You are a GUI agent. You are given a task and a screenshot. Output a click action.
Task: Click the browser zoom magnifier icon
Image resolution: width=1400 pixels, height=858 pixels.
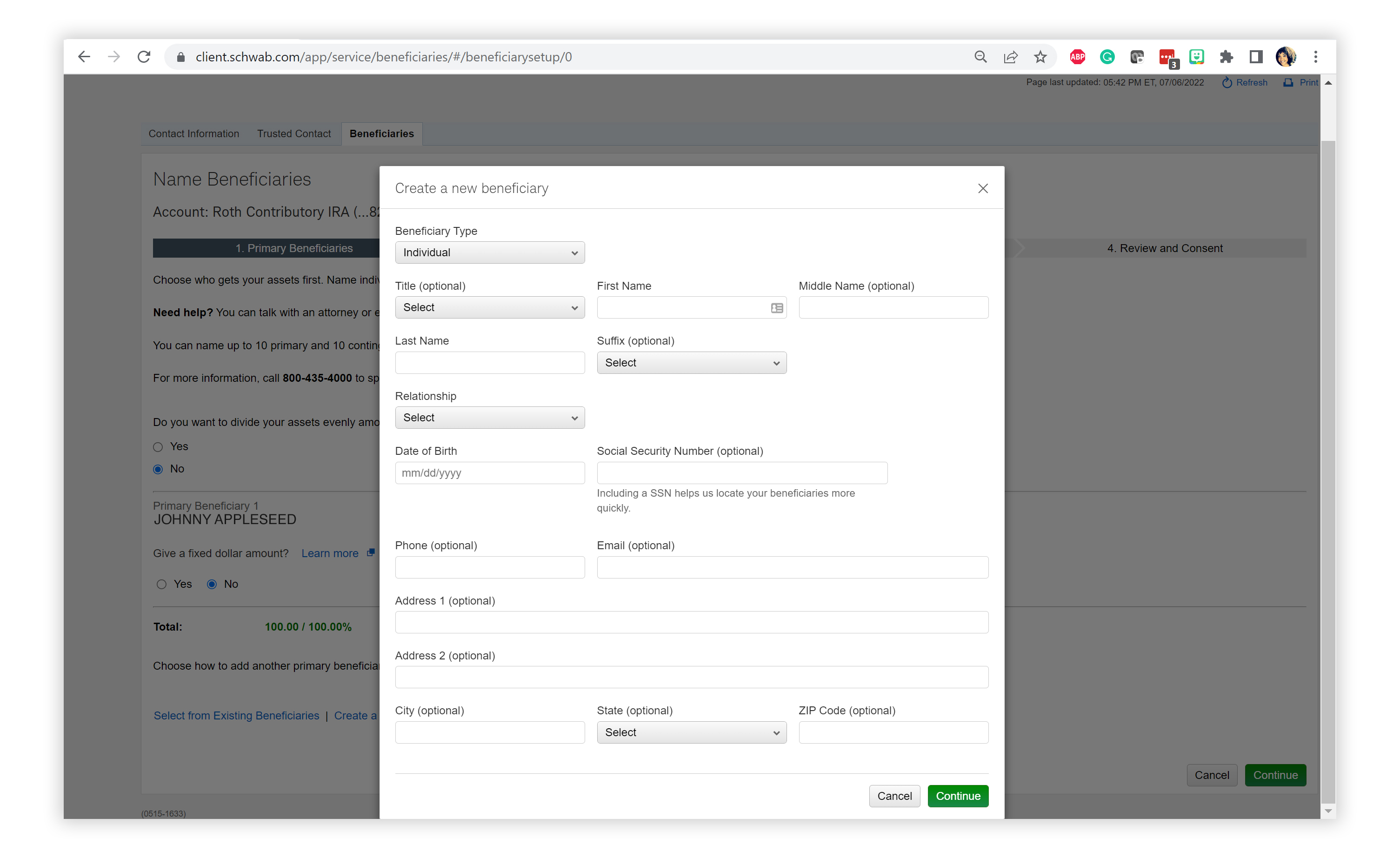tap(980, 57)
